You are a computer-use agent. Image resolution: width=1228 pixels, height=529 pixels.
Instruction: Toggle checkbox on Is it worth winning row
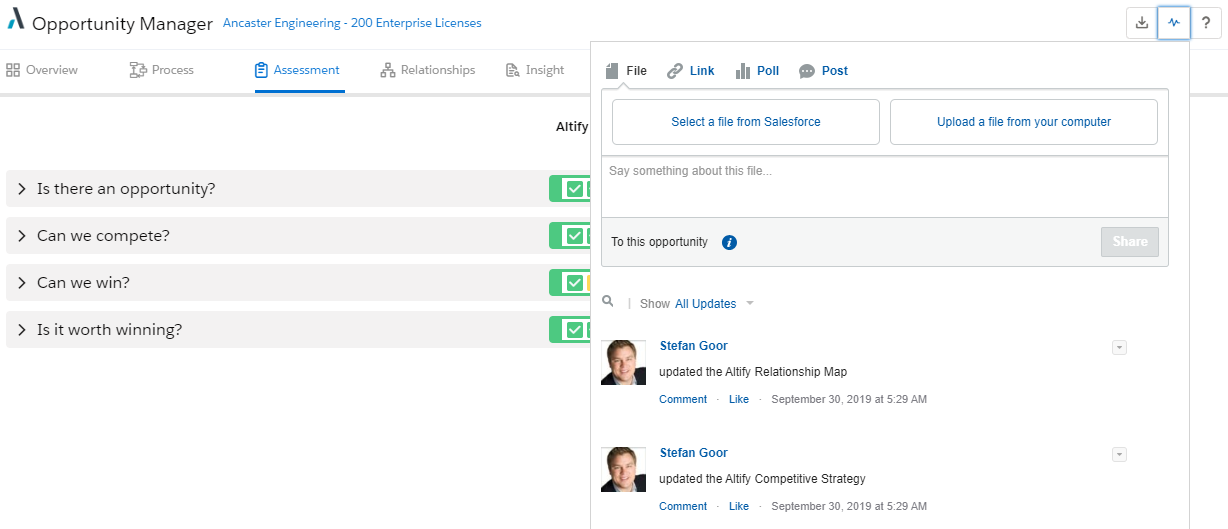[x=574, y=330]
